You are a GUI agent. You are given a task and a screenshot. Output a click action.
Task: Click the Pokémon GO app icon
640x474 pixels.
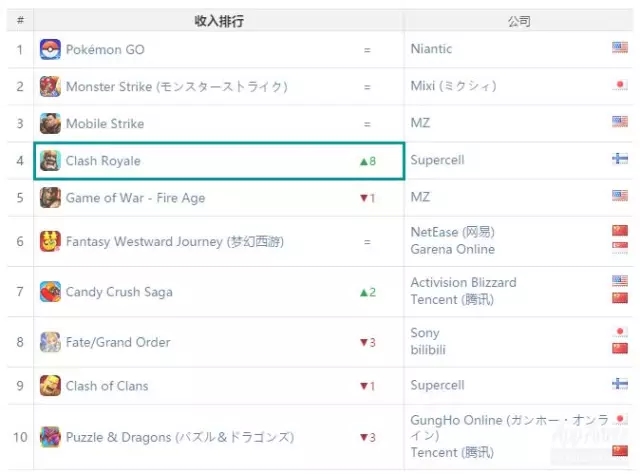tap(50, 49)
